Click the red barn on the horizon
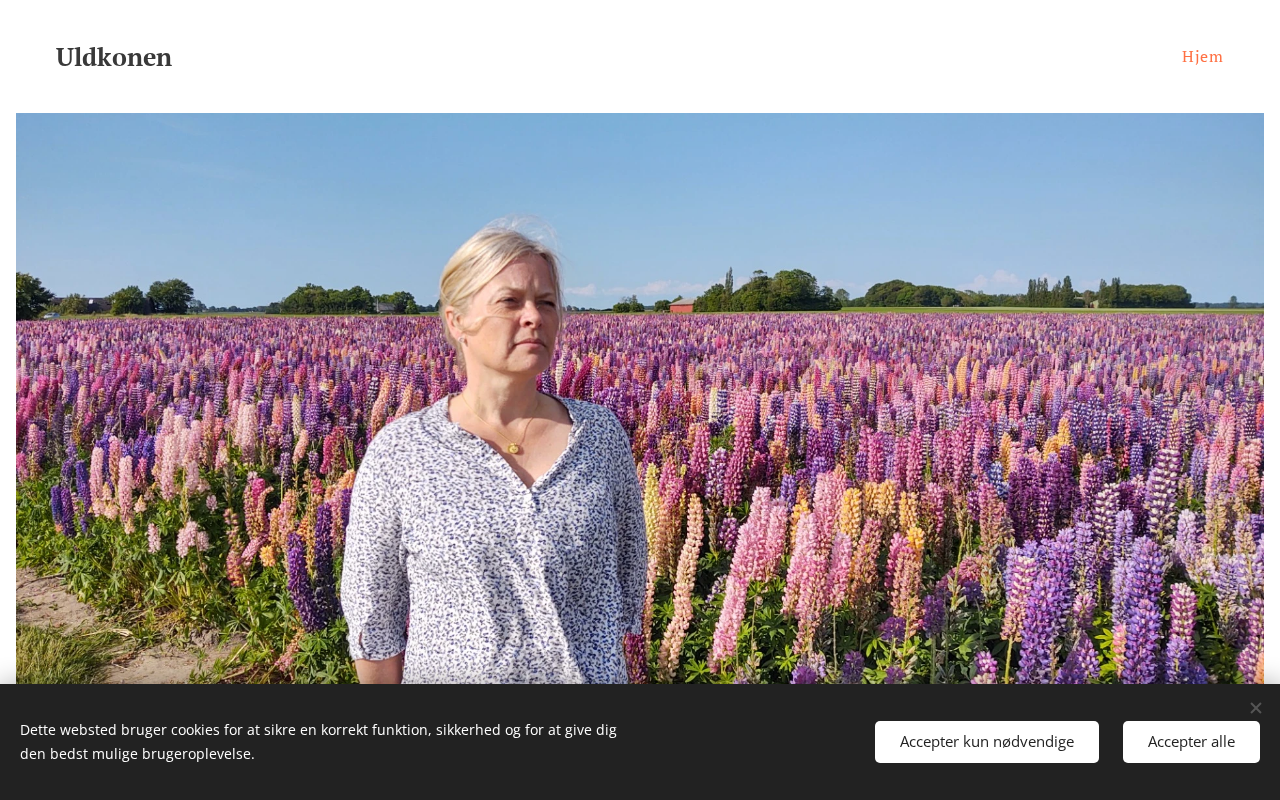 (681, 305)
